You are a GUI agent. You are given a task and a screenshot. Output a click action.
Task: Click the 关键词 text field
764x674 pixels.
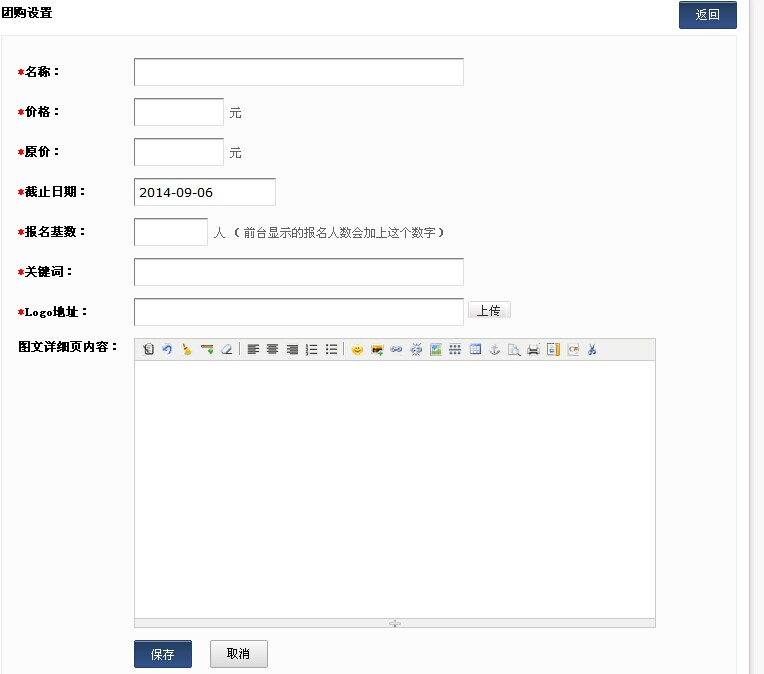[x=298, y=272]
